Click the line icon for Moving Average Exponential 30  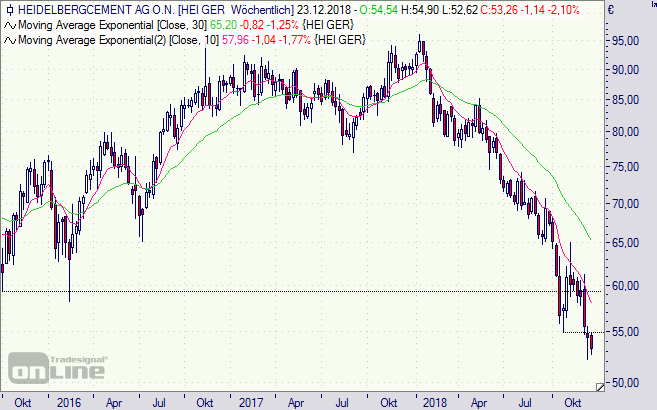click(x=9, y=26)
